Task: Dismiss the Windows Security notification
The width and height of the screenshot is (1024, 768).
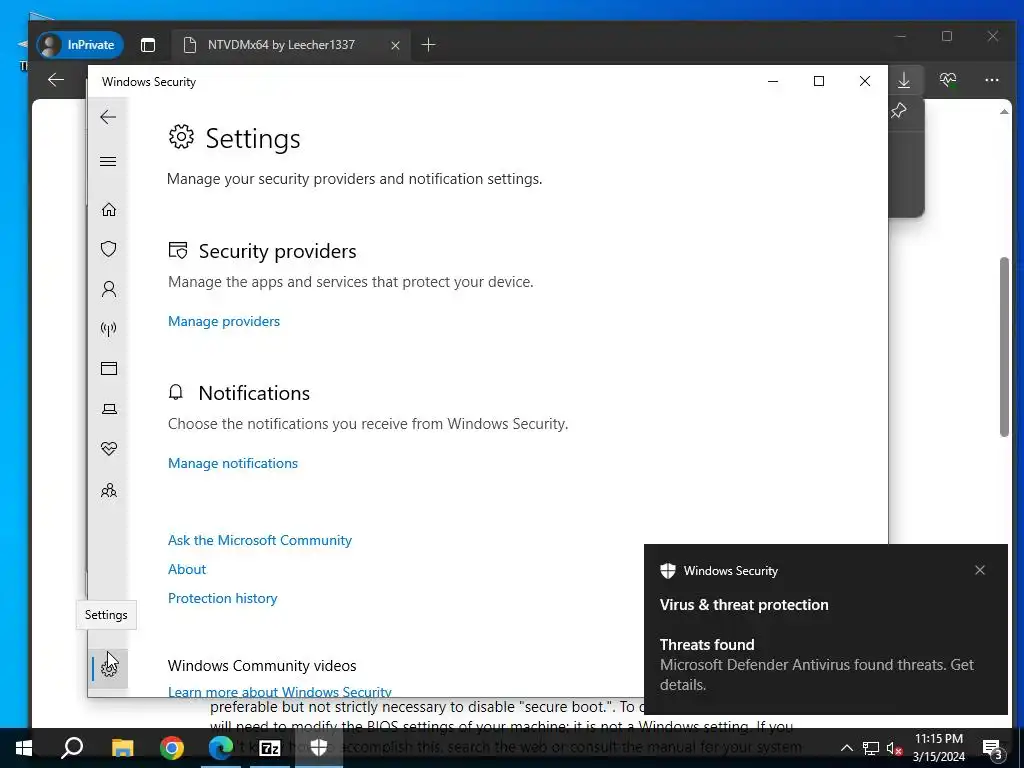Action: [x=980, y=570]
